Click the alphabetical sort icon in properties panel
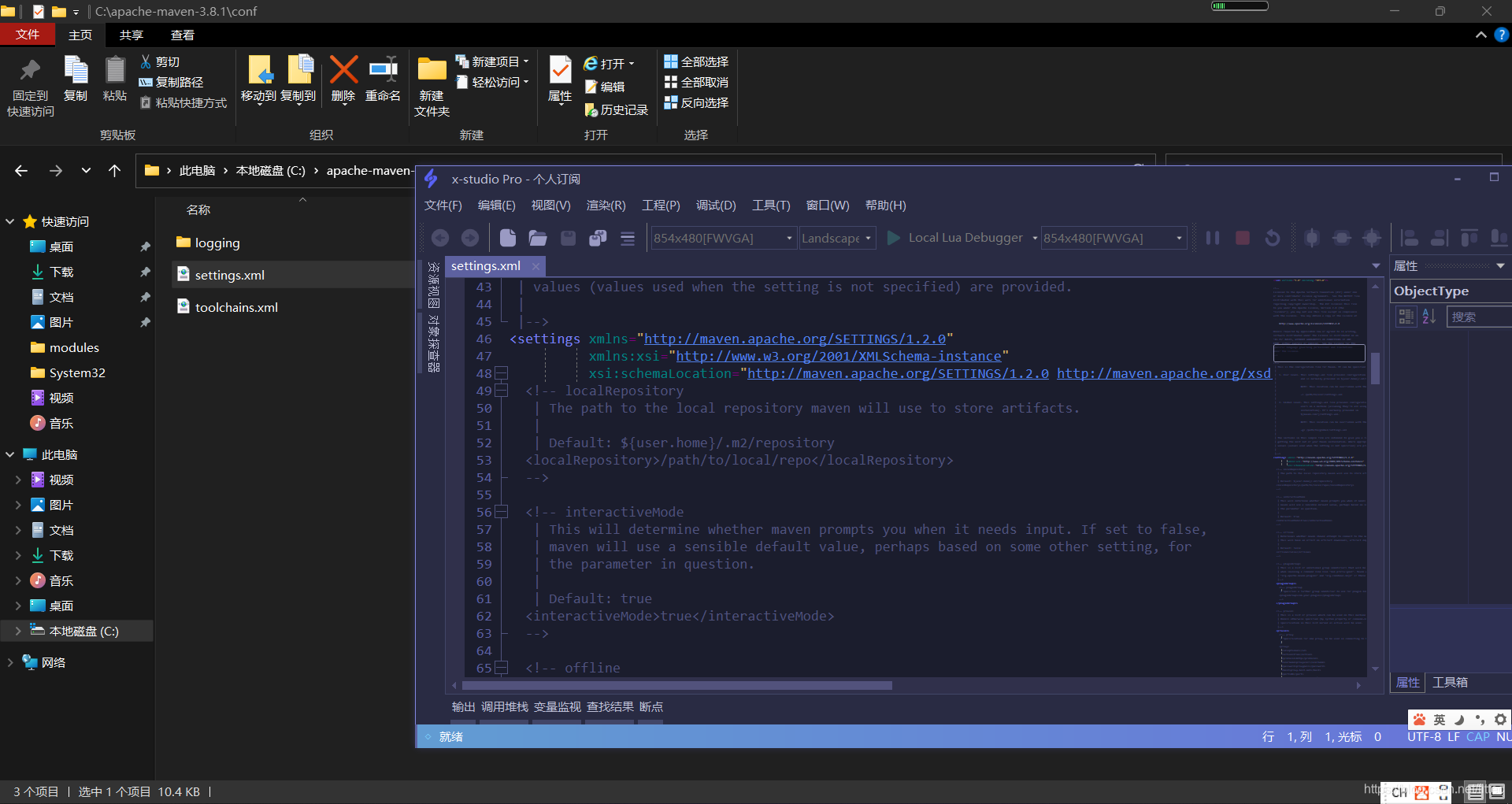The height and width of the screenshot is (804, 1512). 1429,317
